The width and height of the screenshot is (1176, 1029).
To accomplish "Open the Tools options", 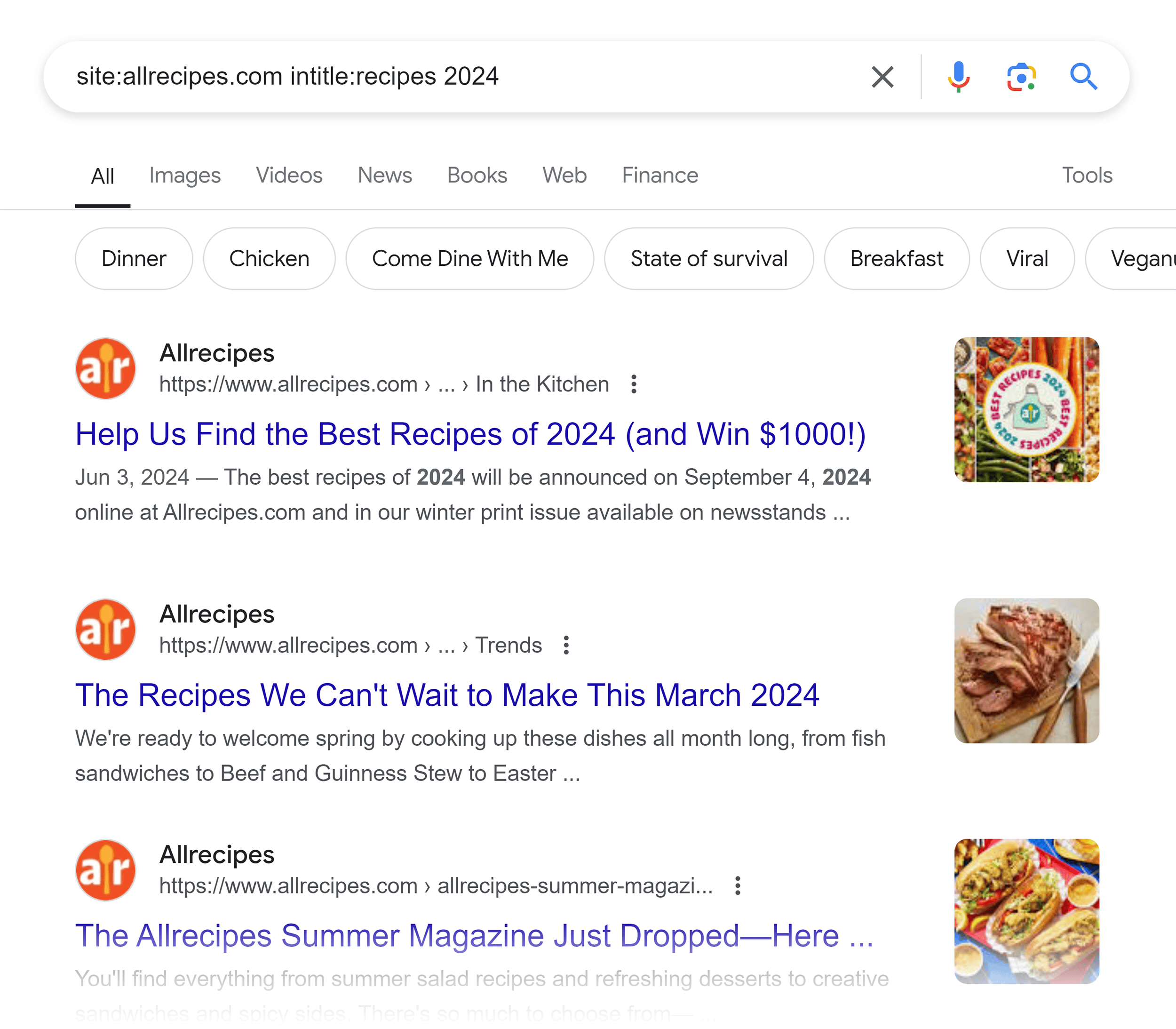I will point(1087,175).
